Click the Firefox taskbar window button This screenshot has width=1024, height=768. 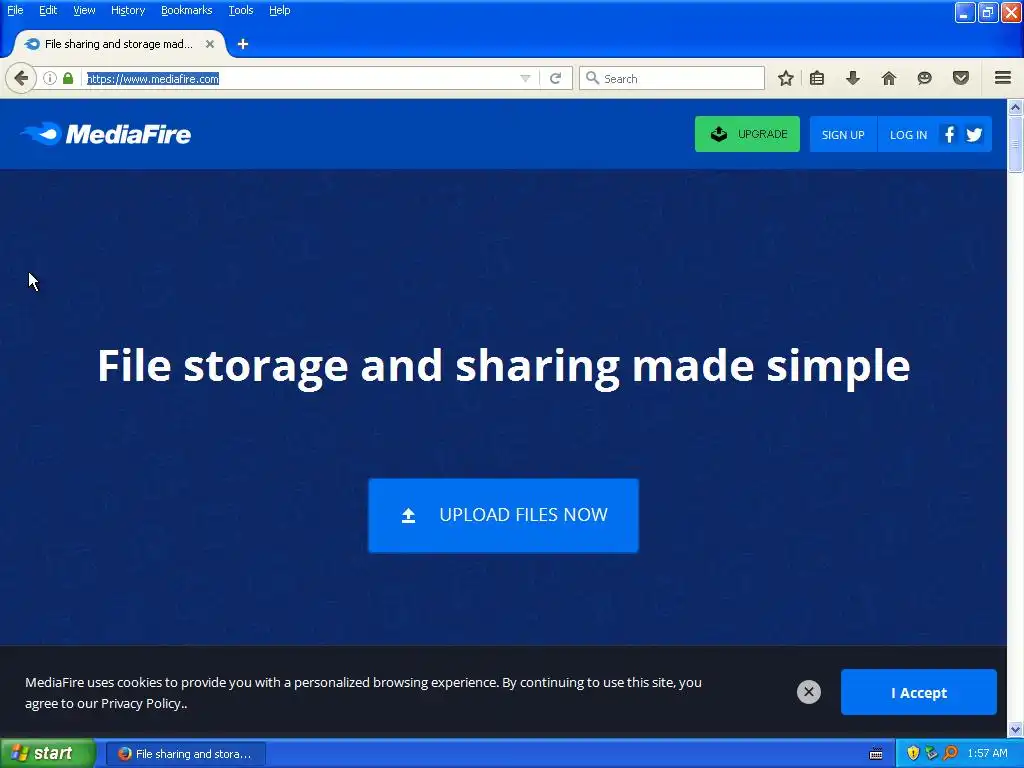coord(185,754)
